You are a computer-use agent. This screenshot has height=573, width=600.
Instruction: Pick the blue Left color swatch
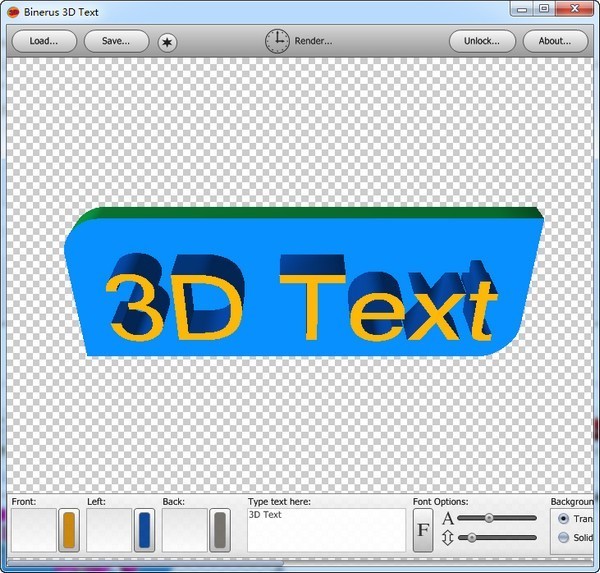coord(144,530)
